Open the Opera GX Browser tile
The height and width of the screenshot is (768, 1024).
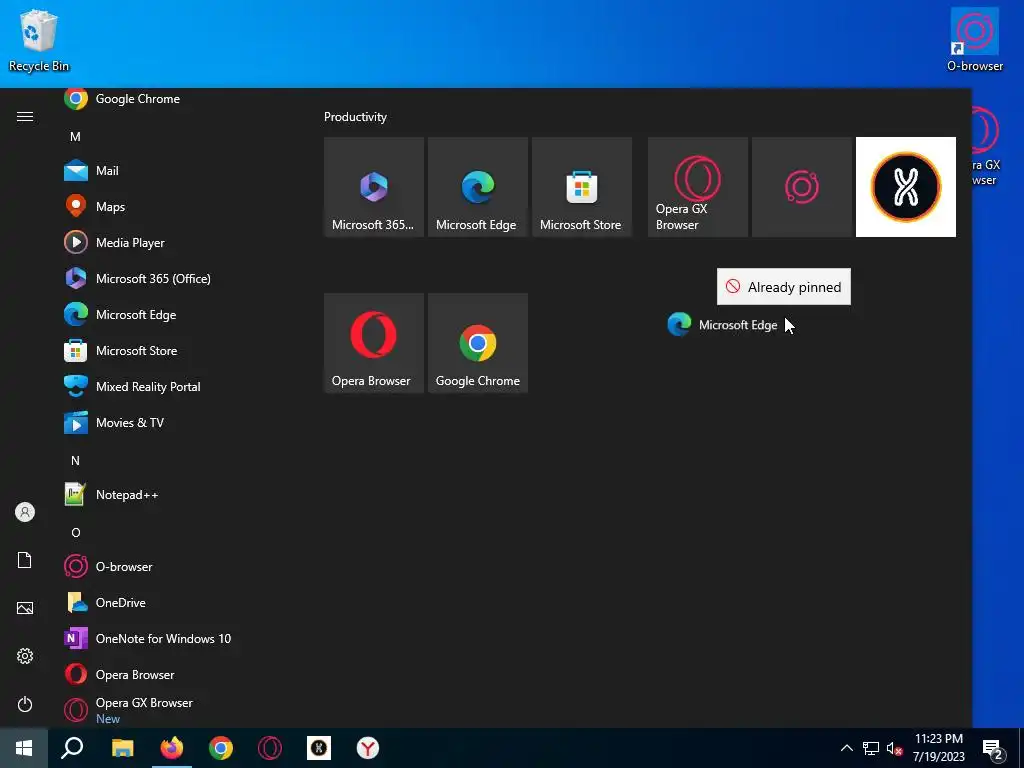coord(697,187)
